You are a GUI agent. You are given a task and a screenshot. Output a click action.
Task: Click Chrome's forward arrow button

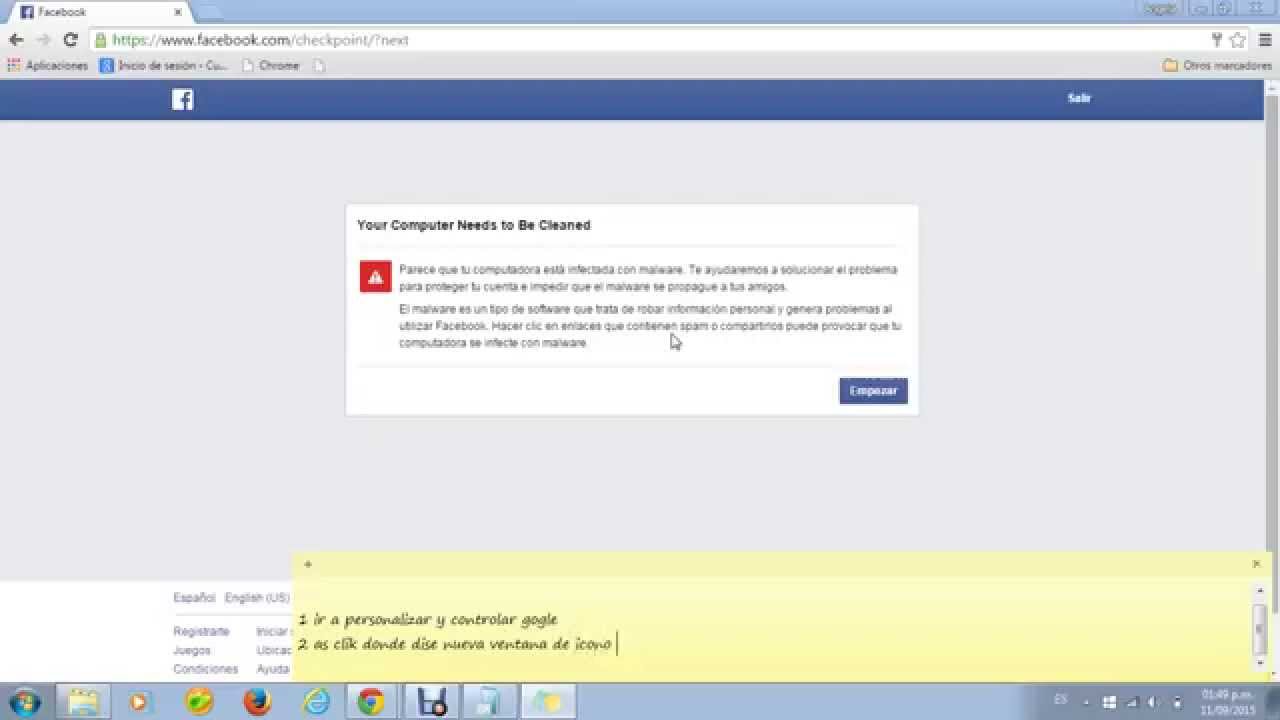click(43, 40)
